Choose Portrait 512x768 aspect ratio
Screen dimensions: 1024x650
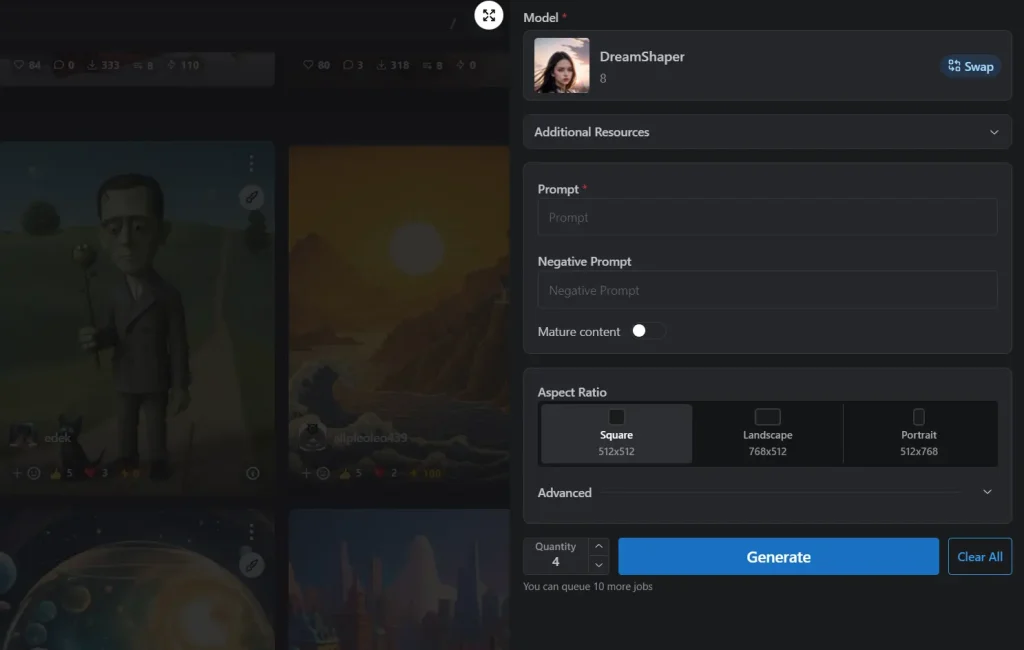tap(919, 434)
